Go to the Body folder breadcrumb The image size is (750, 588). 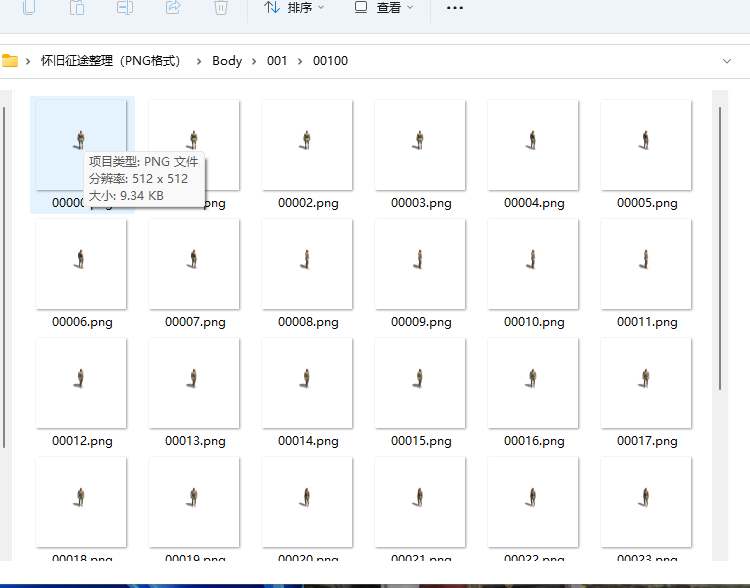coord(227,61)
